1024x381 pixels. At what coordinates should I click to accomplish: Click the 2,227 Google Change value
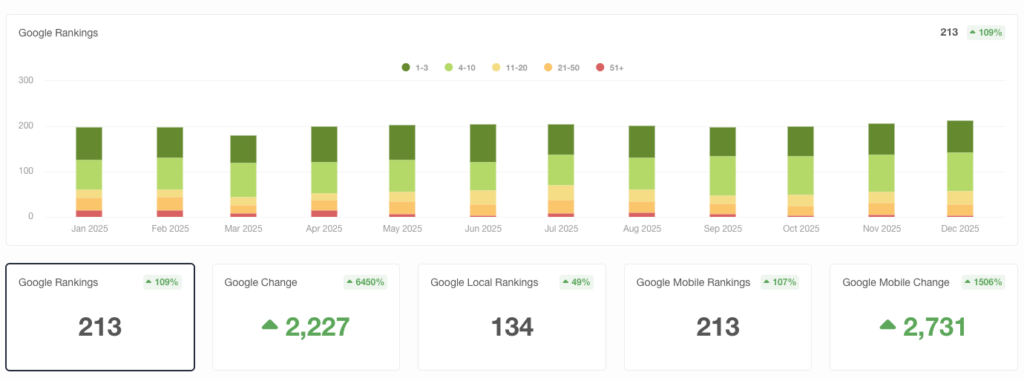(x=317, y=327)
